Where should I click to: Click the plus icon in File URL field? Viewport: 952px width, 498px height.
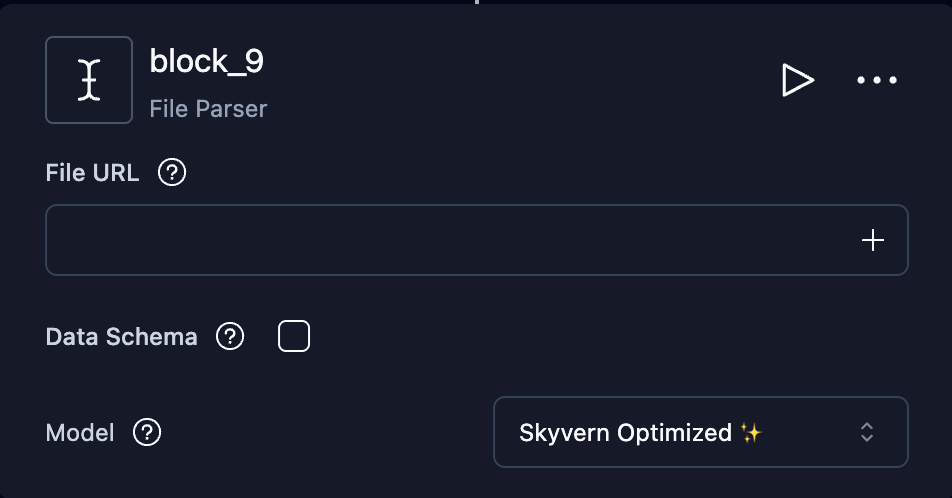[x=873, y=240]
